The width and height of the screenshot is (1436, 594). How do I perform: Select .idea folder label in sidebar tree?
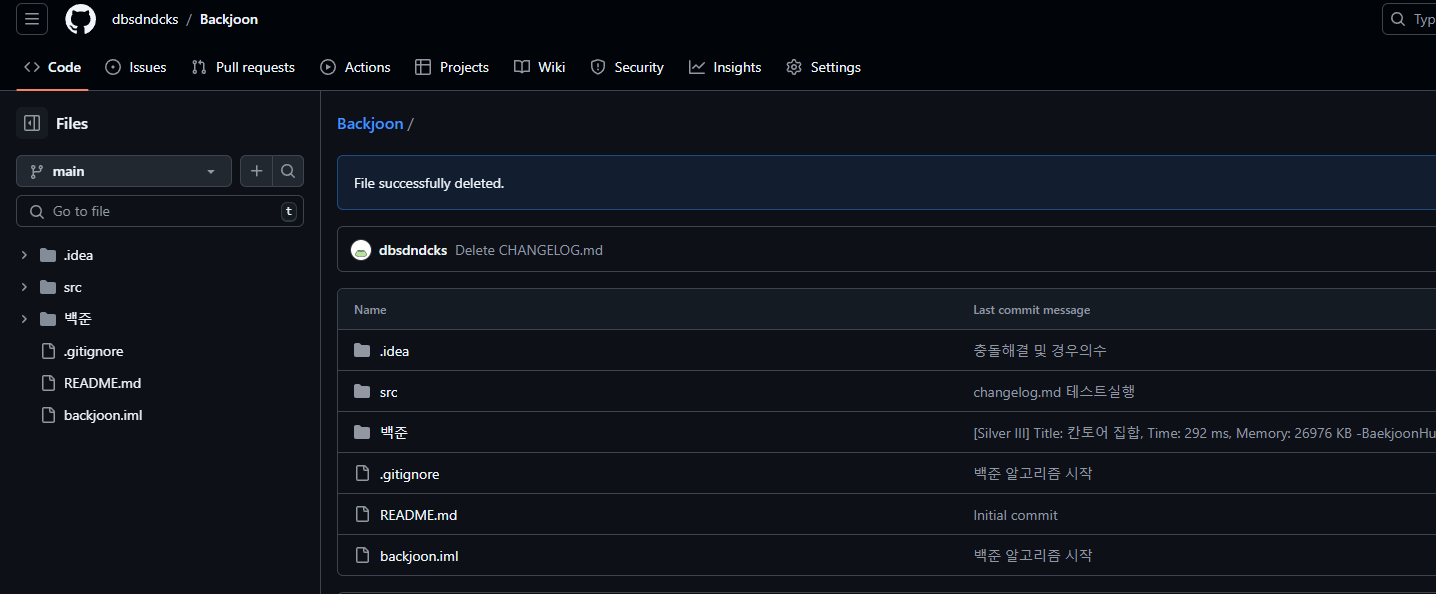coord(78,255)
